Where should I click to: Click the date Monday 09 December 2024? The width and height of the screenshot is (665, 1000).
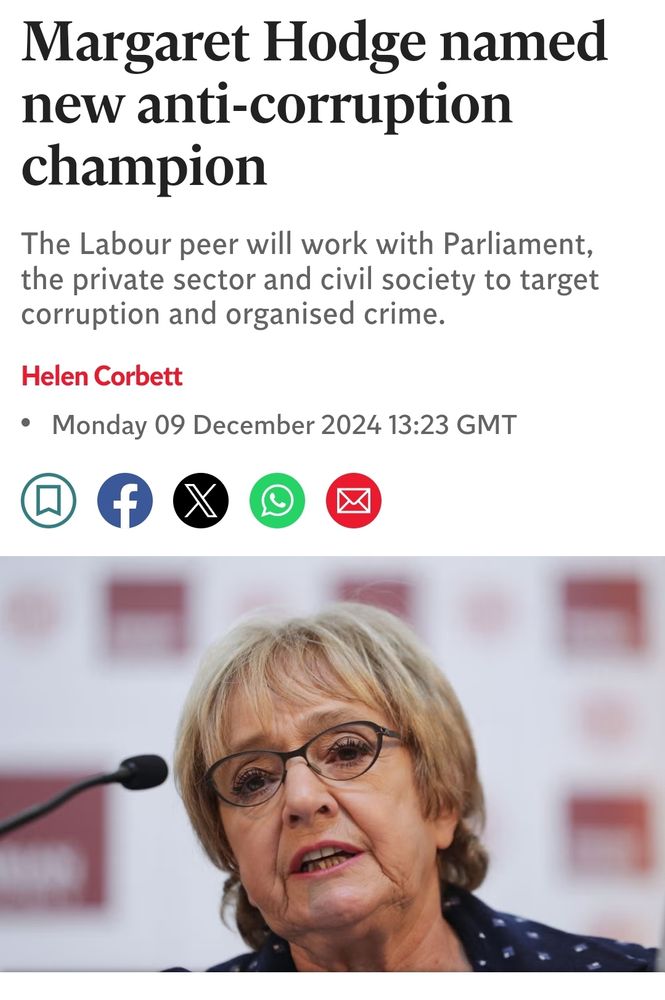click(x=217, y=425)
